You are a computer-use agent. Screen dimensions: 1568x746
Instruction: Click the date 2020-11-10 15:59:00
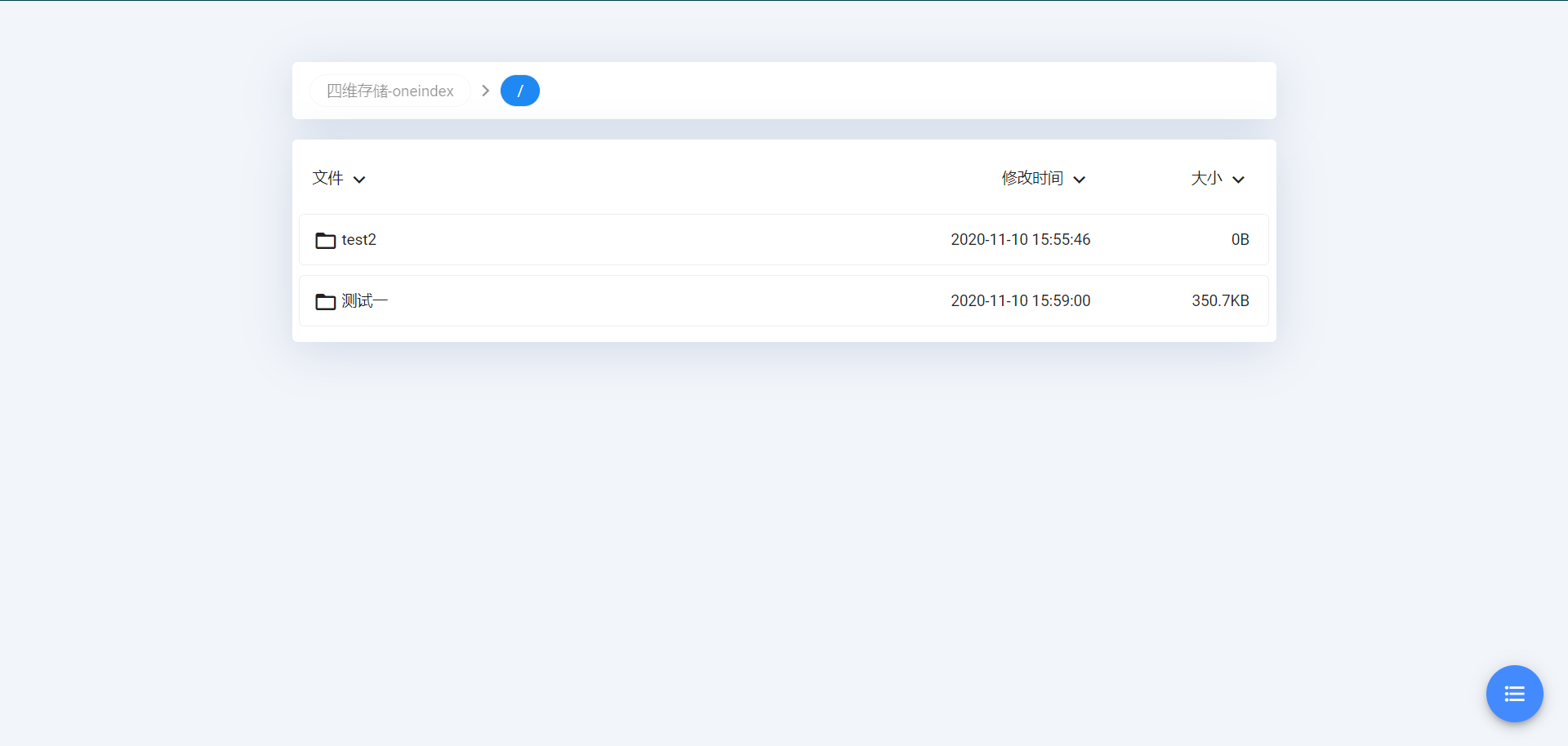[1020, 300]
